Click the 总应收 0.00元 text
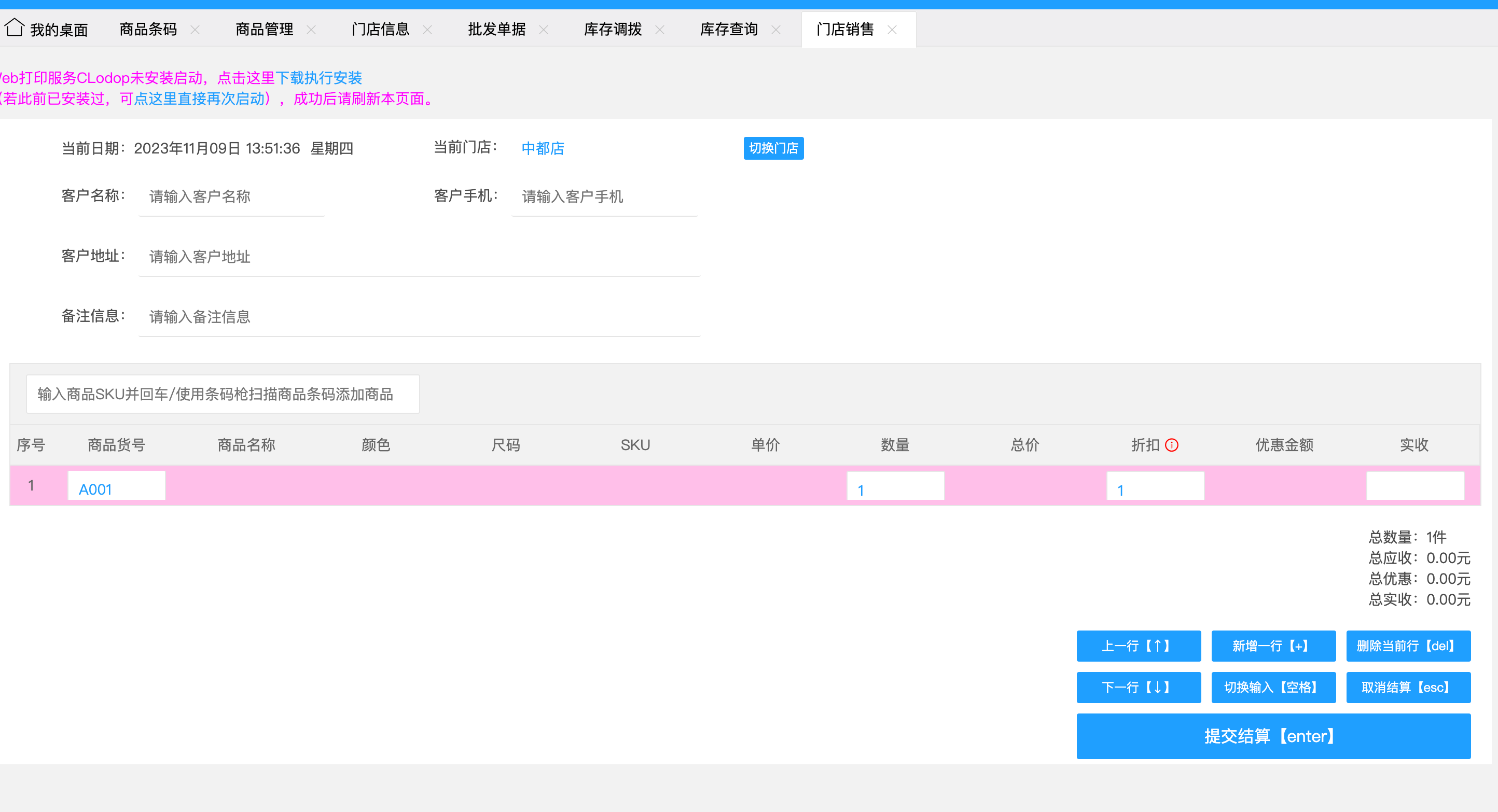This screenshot has height=812, width=1498. tap(1420, 558)
